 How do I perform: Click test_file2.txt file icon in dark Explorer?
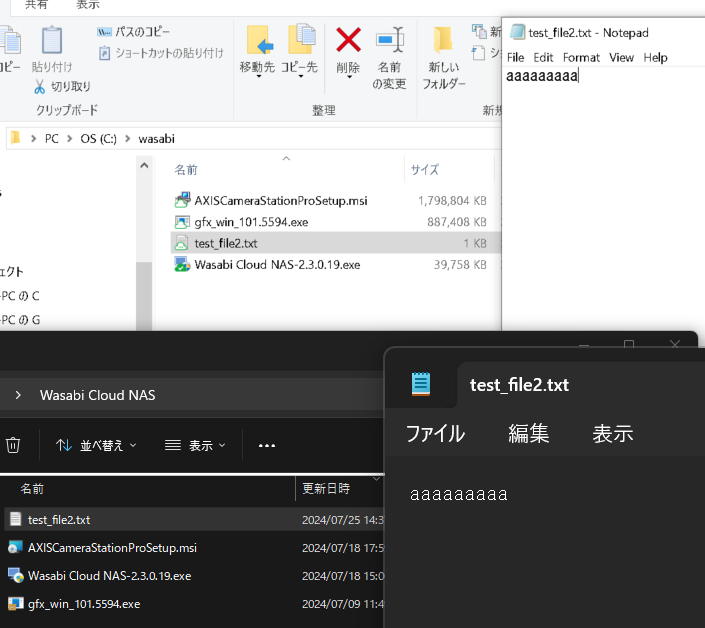(15, 519)
